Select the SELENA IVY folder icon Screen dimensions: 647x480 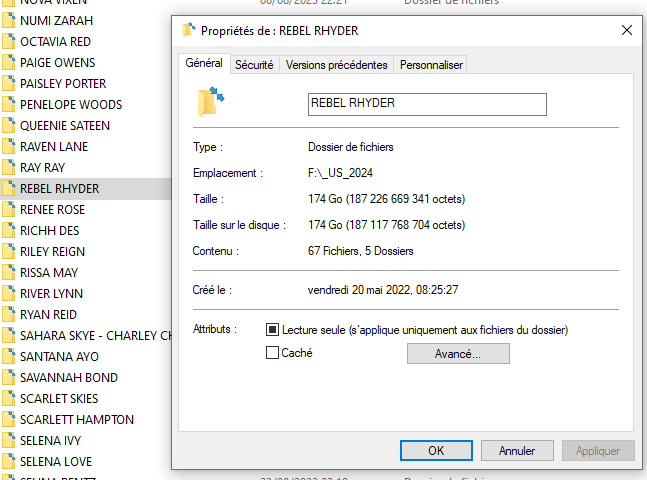pos(9,440)
